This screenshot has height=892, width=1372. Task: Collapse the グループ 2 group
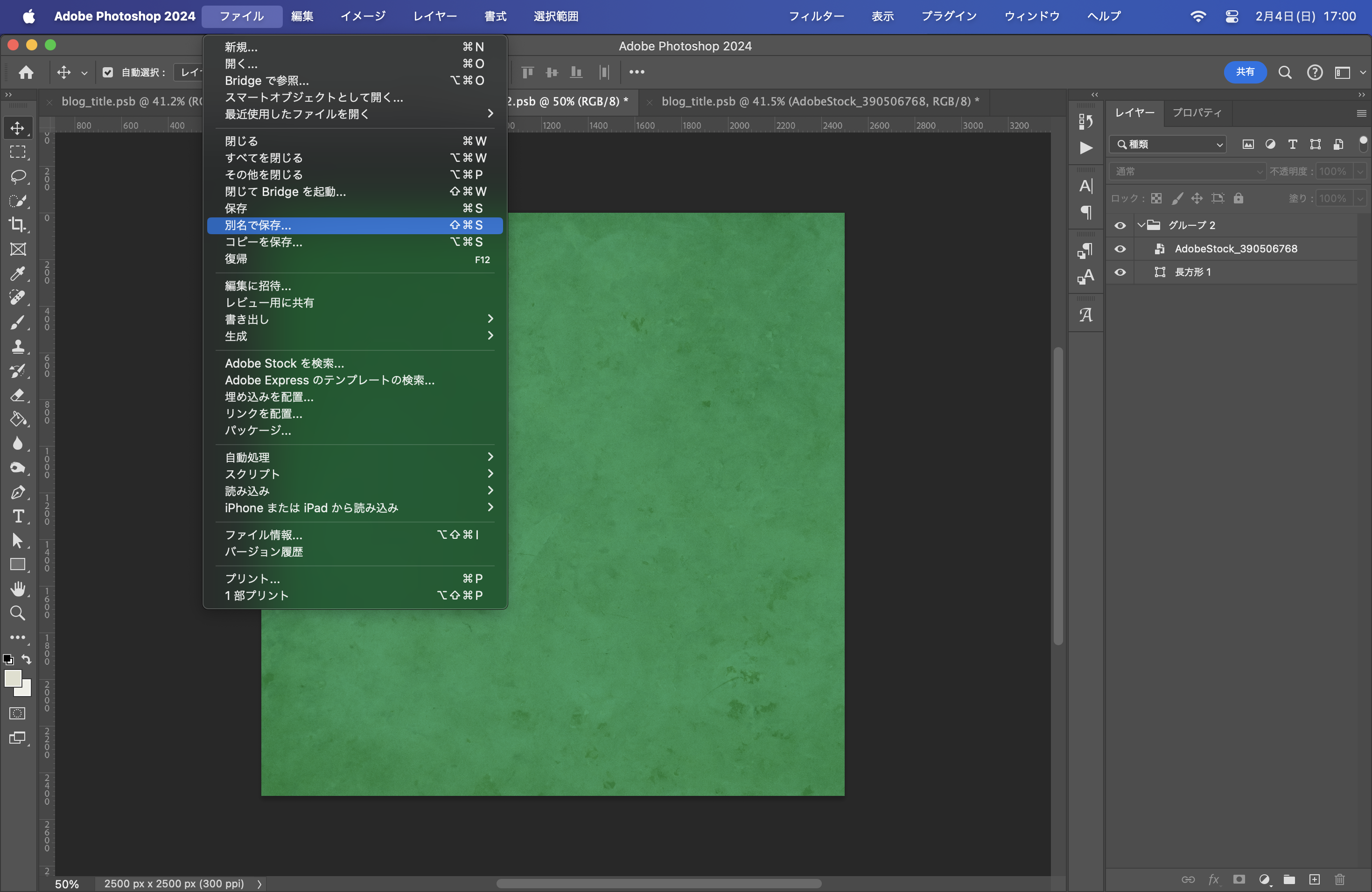coord(1141,225)
